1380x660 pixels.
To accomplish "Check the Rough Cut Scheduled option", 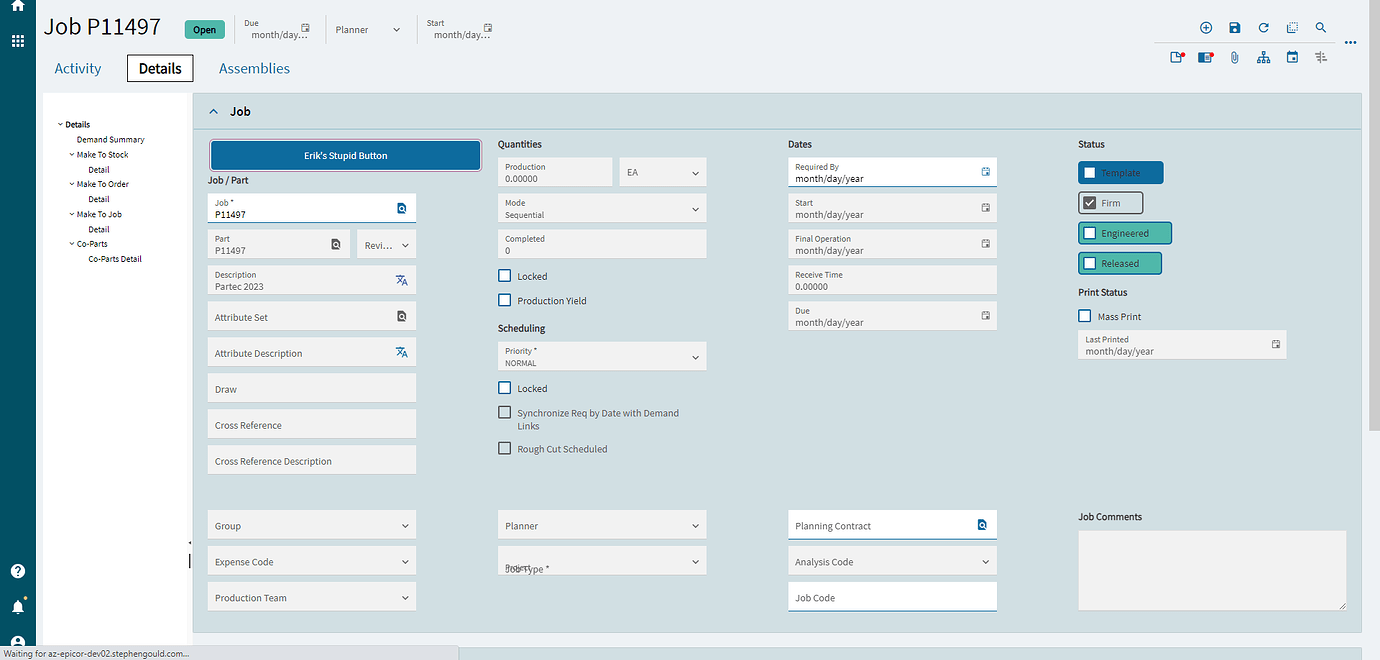I will click(505, 448).
